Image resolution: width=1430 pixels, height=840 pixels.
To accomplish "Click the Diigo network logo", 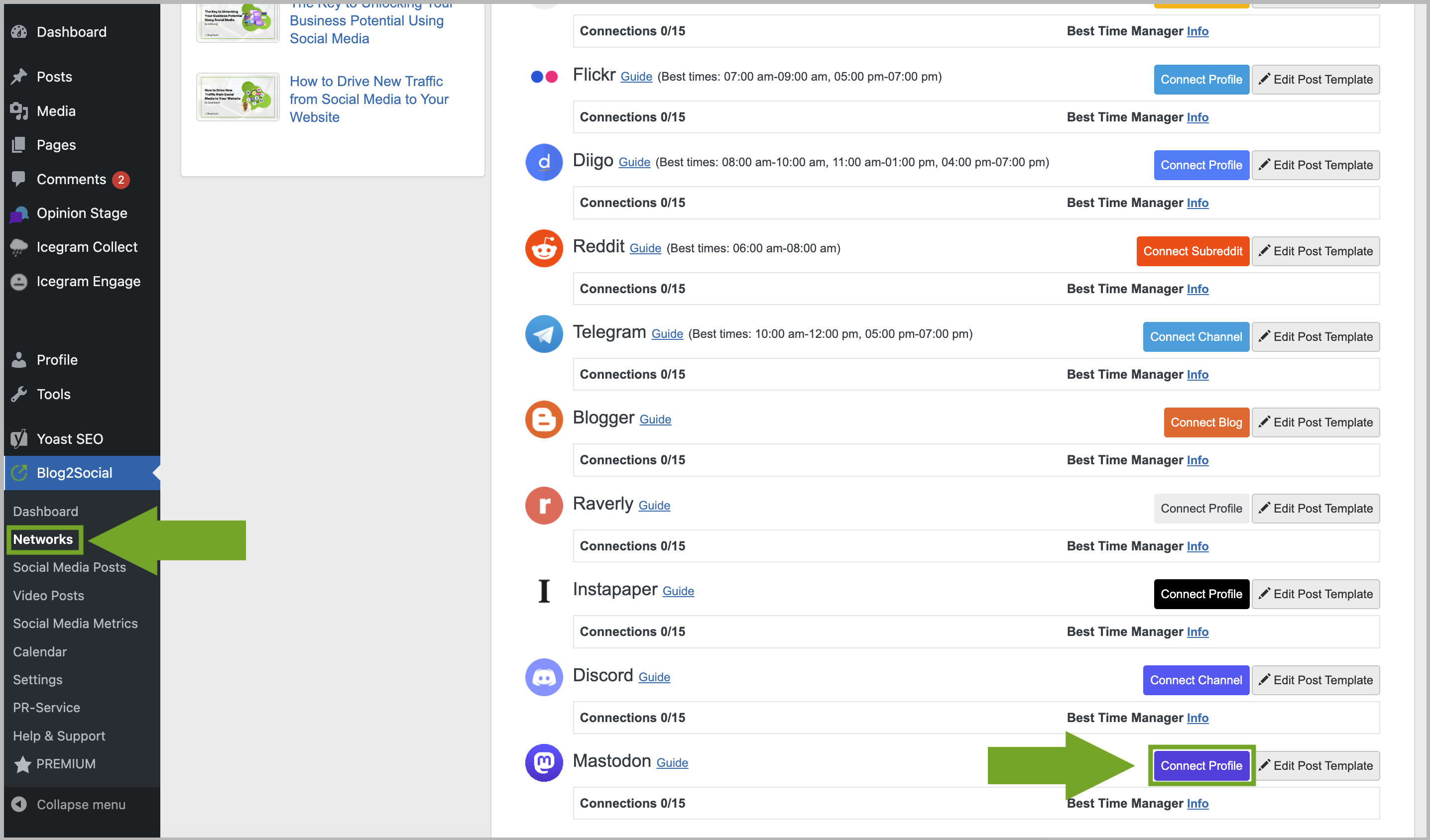I will point(544,162).
